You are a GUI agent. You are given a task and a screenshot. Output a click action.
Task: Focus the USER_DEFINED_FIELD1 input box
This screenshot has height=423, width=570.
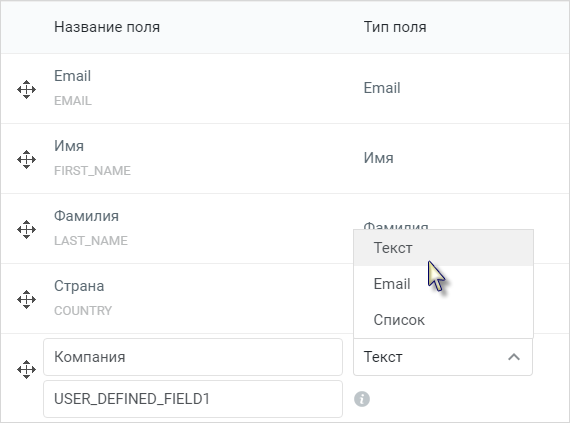click(x=193, y=399)
